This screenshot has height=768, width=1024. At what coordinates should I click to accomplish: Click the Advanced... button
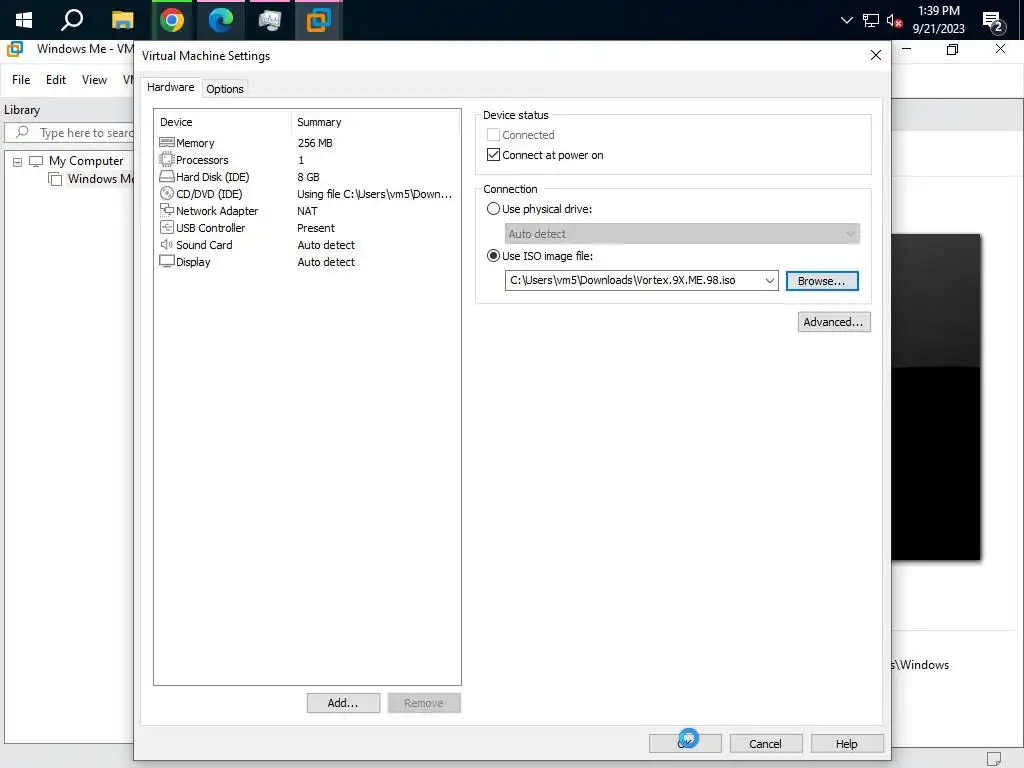click(x=833, y=322)
